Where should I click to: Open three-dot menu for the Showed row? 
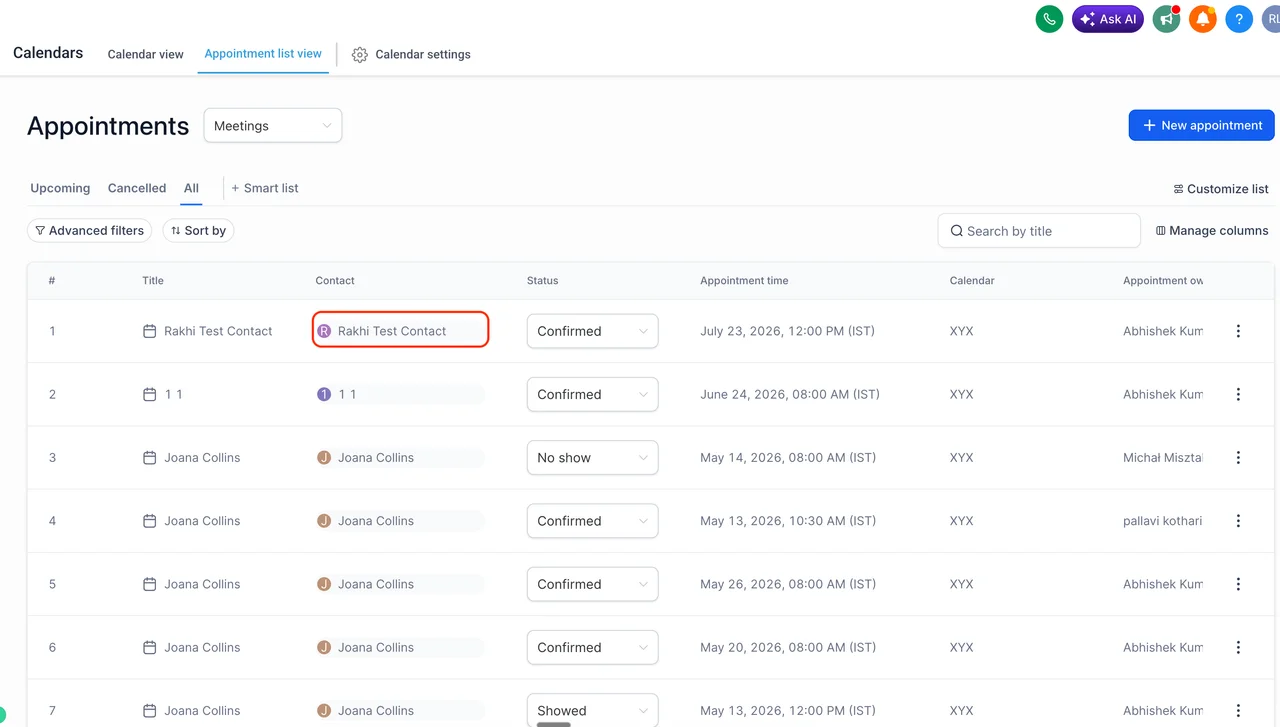1238,711
